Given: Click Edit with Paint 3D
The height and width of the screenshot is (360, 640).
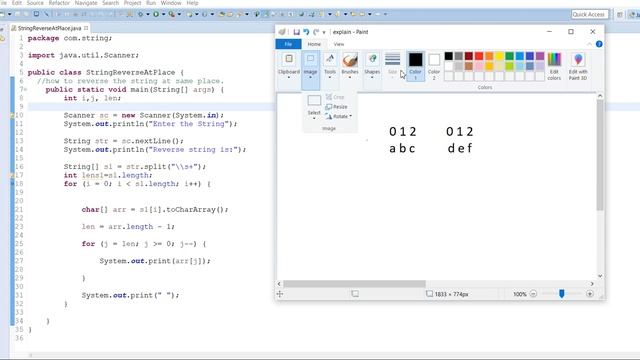Looking at the screenshot, I should click(x=578, y=66).
